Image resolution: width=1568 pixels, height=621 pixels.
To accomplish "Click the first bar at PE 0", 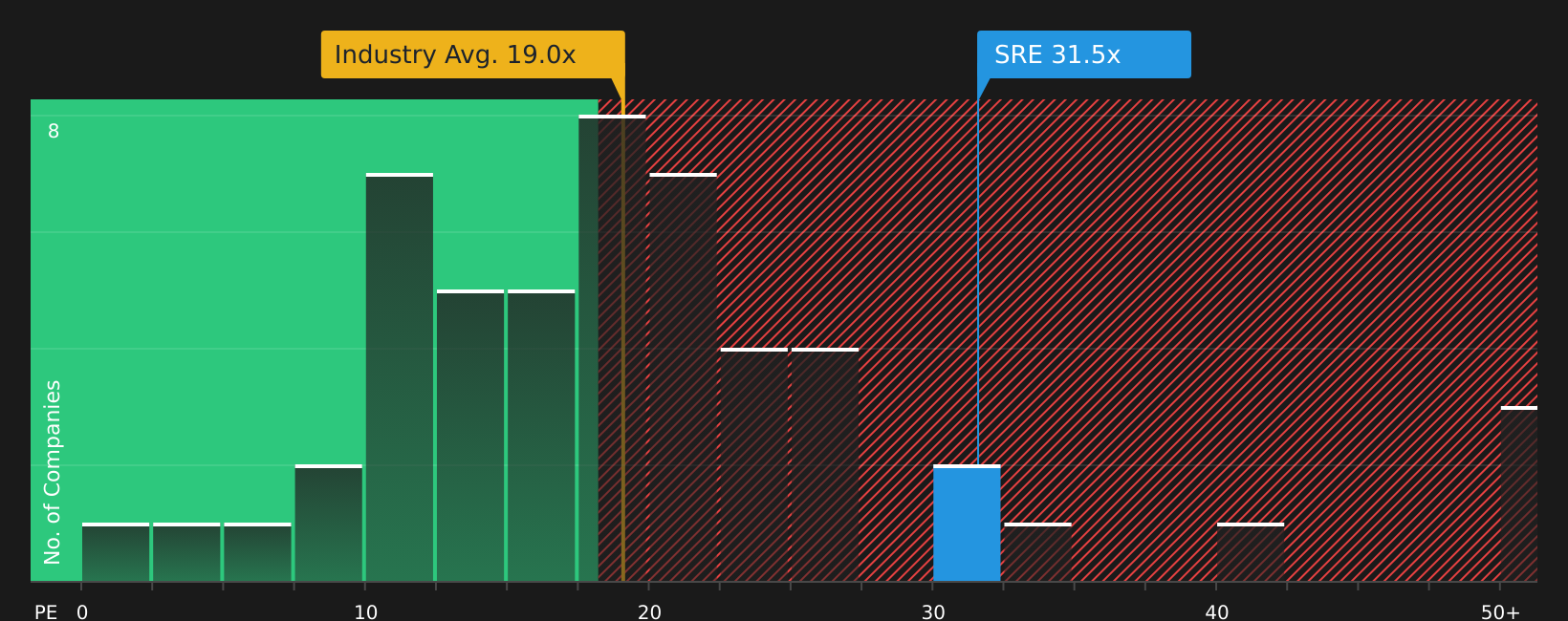I will click(x=116, y=552).
